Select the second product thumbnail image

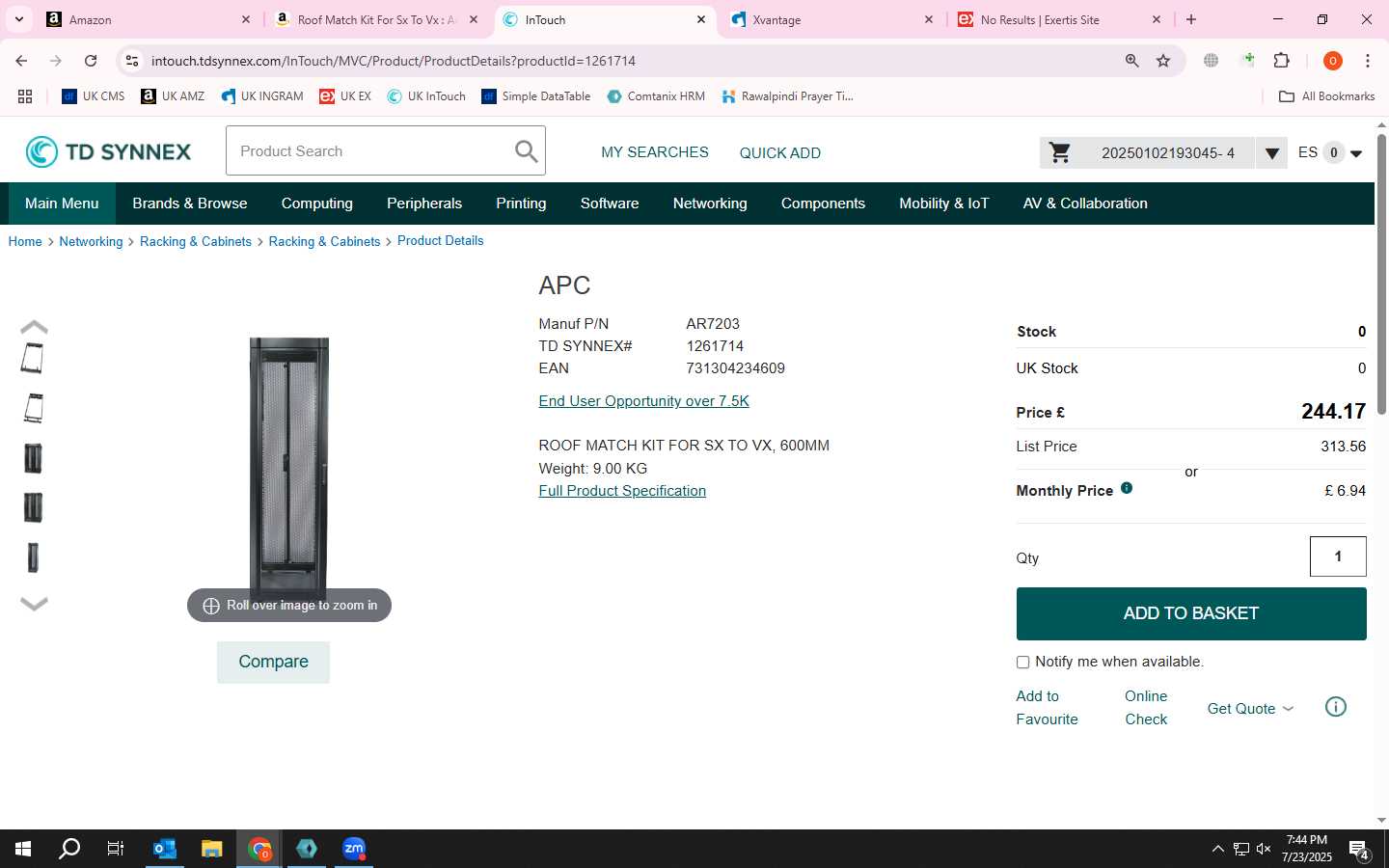coord(33,408)
